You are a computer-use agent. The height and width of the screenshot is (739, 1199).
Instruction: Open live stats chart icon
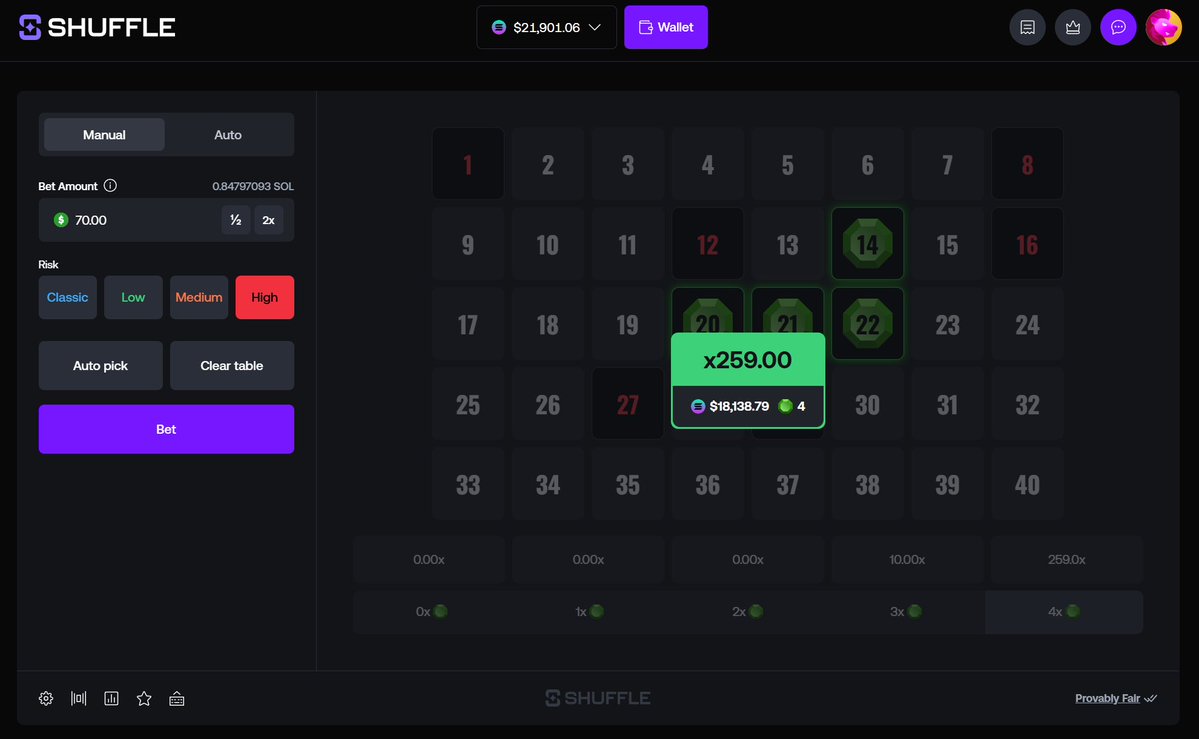click(x=111, y=698)
